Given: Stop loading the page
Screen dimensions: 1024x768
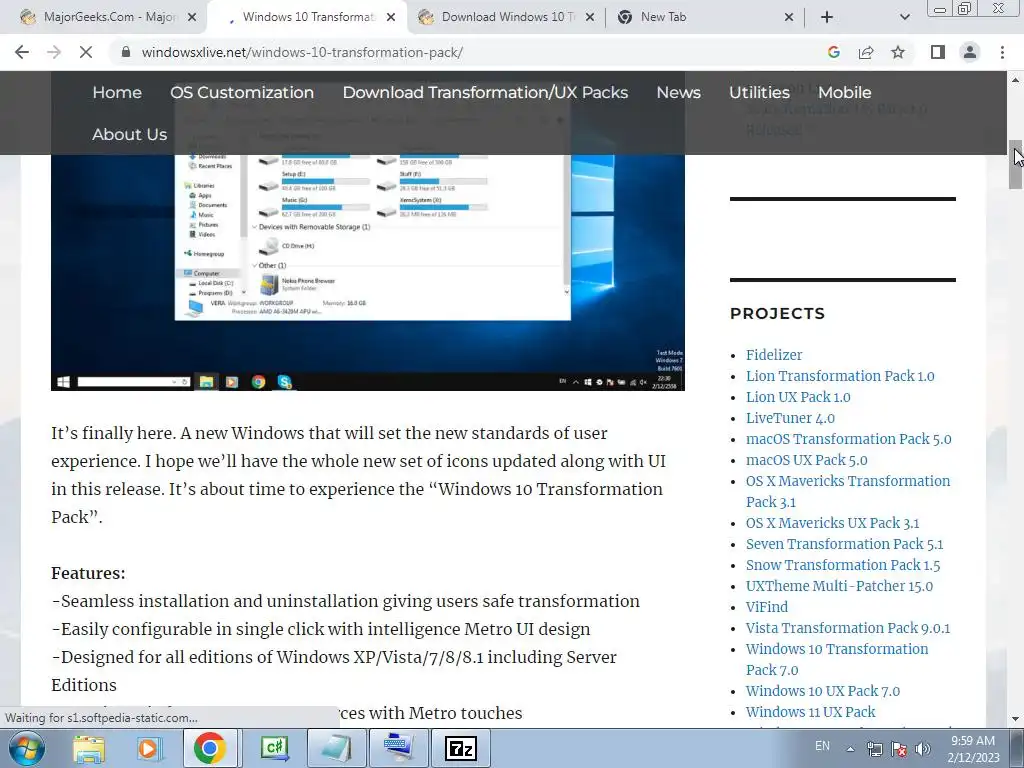Looking at the screenshot, I should pos(86,52).
